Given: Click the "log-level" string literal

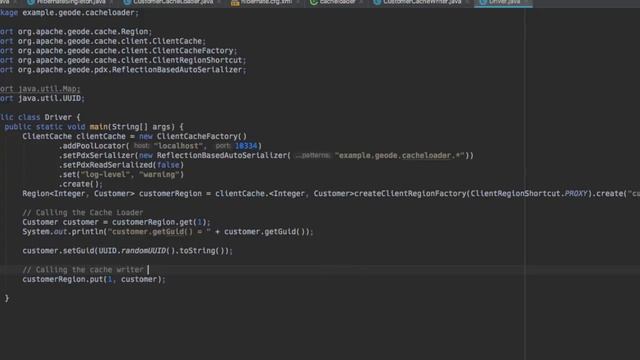Looking at the screenshot, I should 105,175.
